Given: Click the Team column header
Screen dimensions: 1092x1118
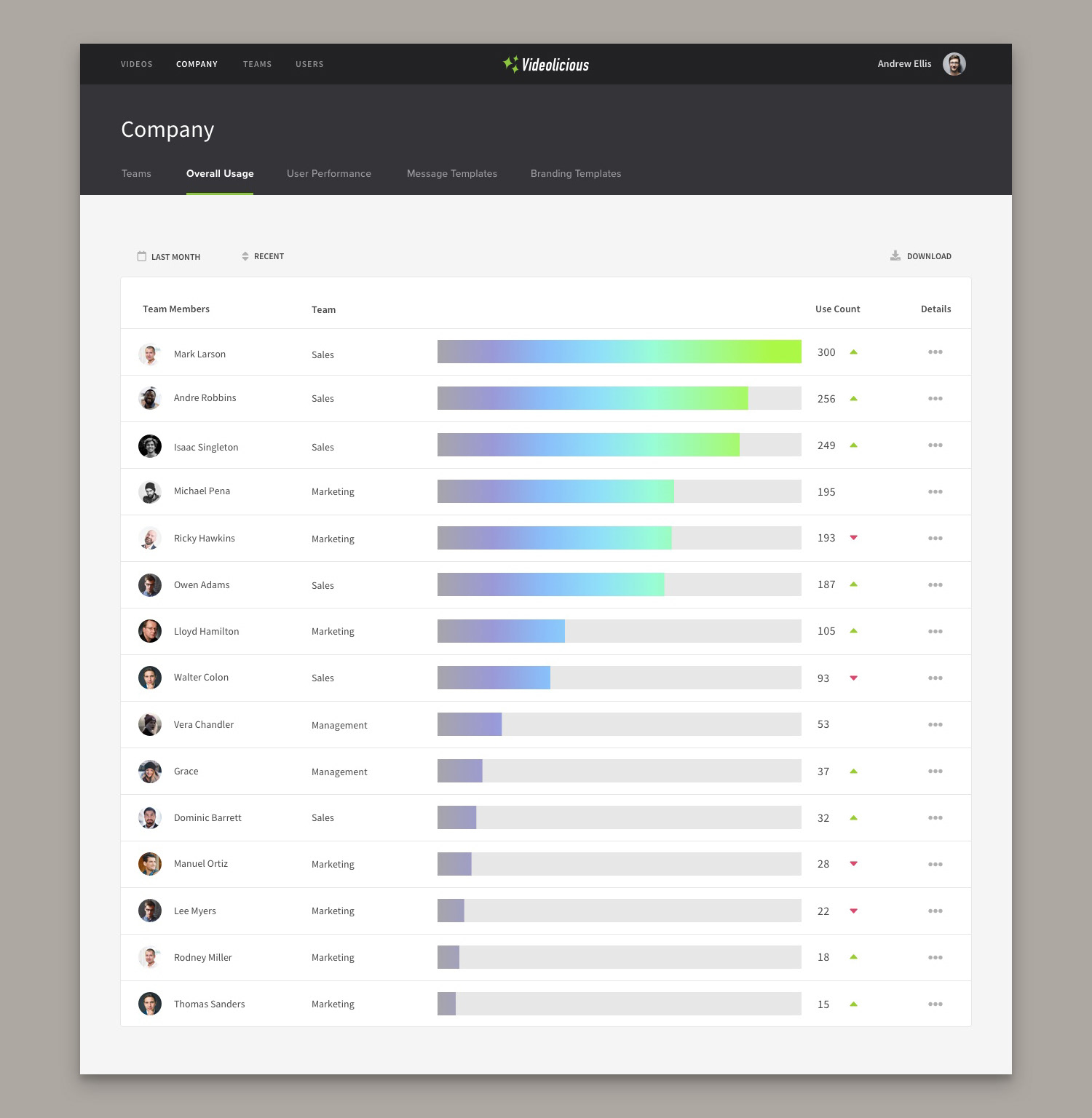Looking at the screenshot, I should click(x=323, y=309).
